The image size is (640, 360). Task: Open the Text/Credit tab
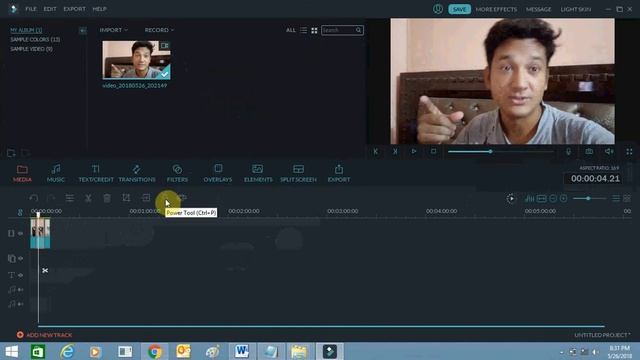point(96,173)
